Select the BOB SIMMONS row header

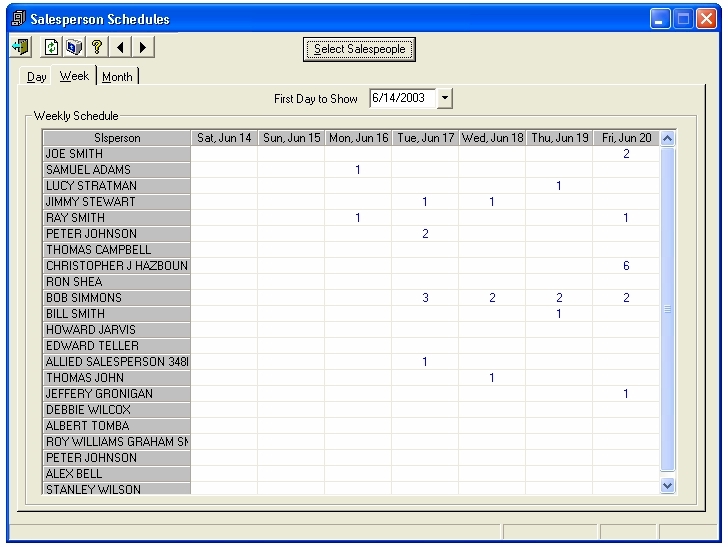[x=117, y=298]
